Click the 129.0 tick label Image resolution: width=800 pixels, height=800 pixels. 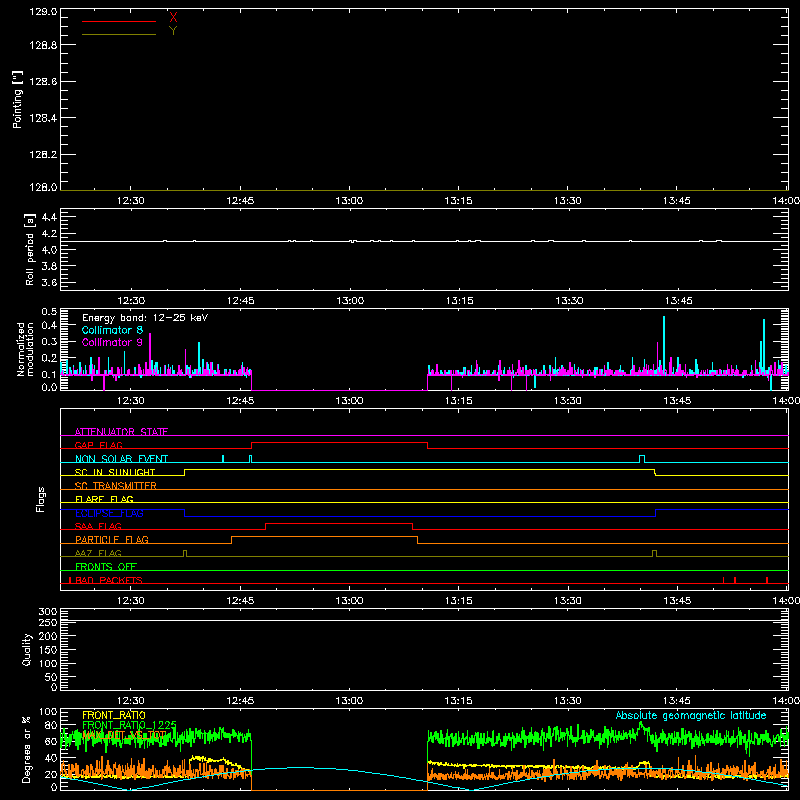click(x=43, y=12)
